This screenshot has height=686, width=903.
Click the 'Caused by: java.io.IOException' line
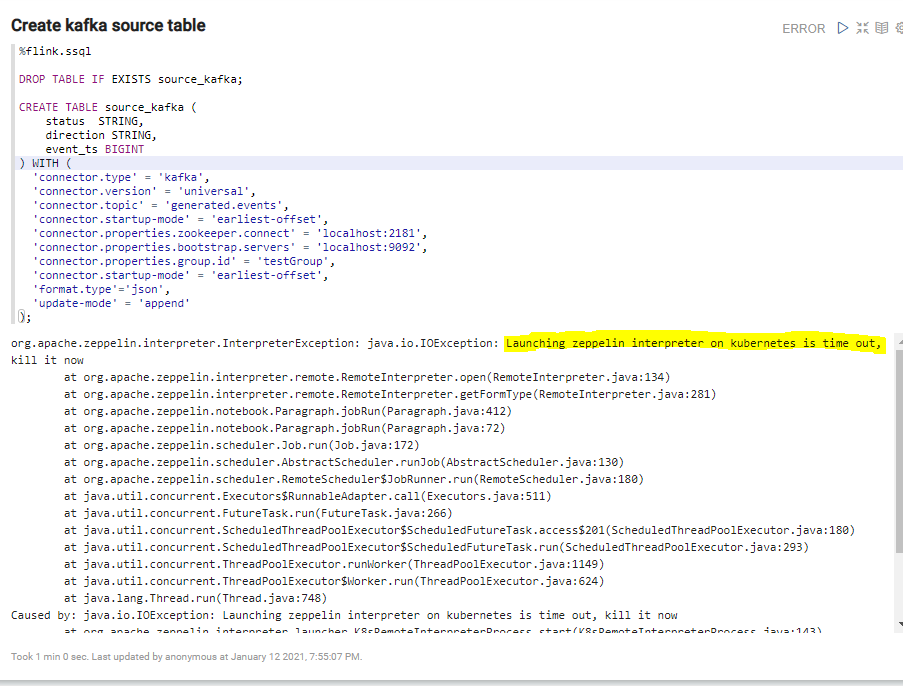pyautogui.click(x=344, y=615)
